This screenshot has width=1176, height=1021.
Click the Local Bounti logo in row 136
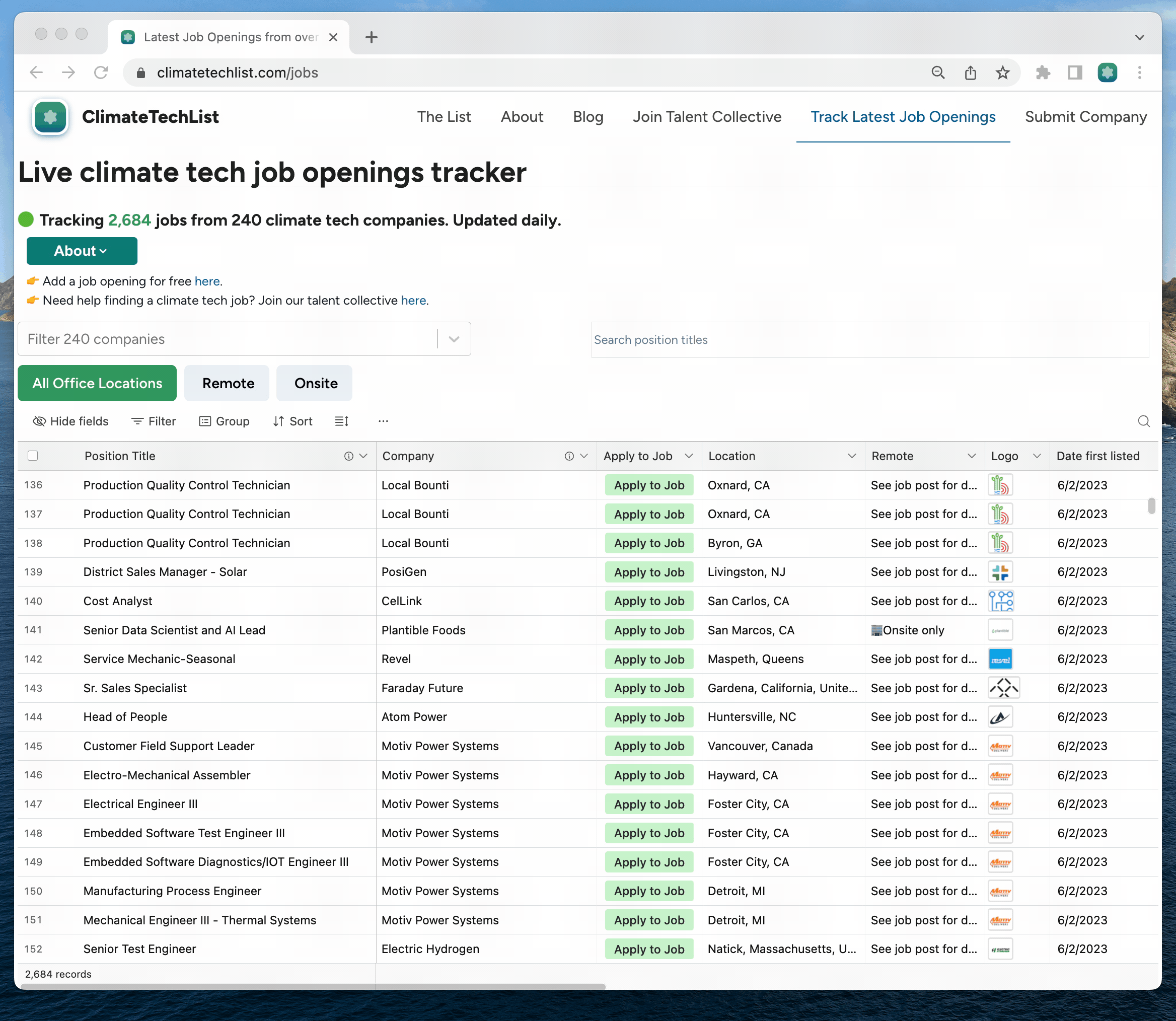pos(1000,485)
